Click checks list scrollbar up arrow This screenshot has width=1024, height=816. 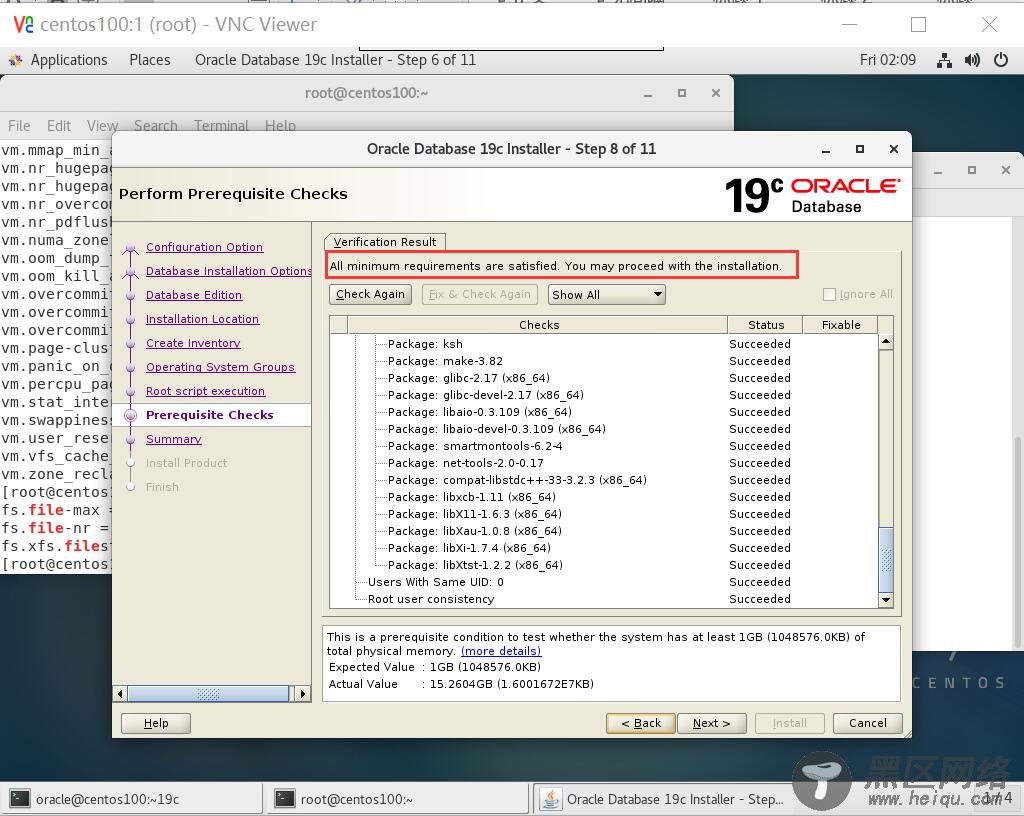click(x=886, y=341)
